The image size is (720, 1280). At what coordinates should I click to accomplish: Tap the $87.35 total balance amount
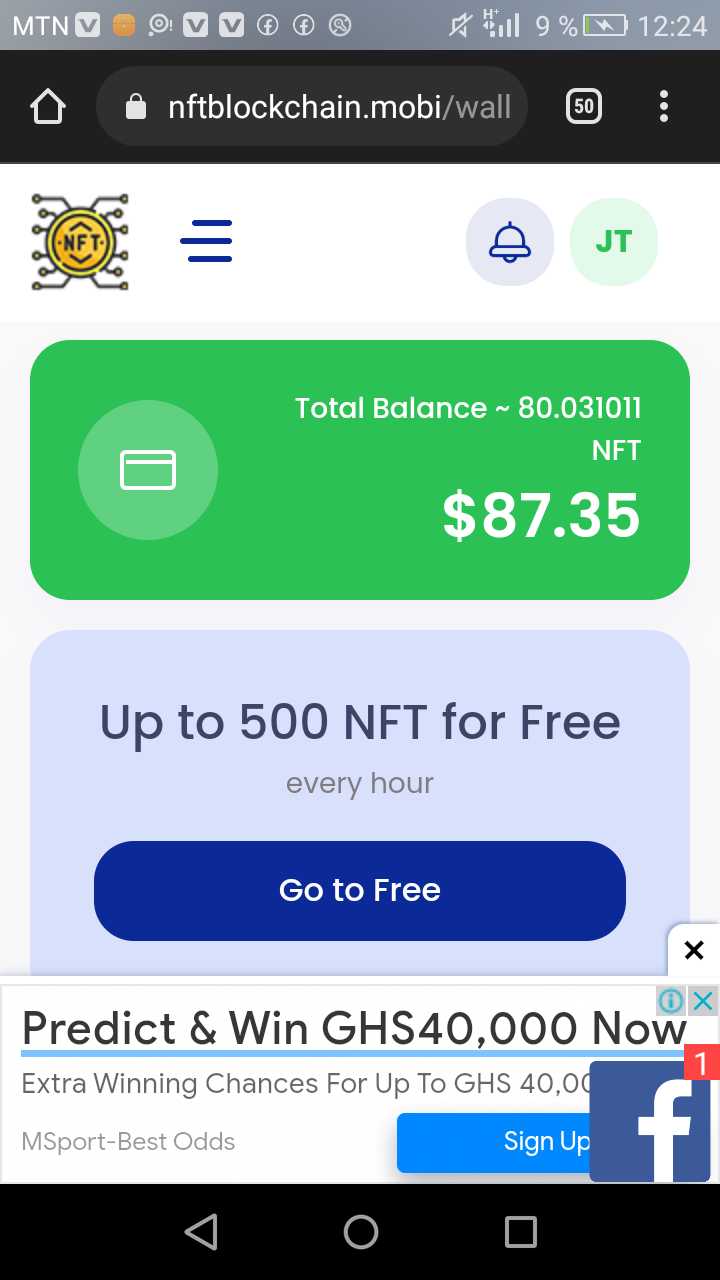coord(541,516)
